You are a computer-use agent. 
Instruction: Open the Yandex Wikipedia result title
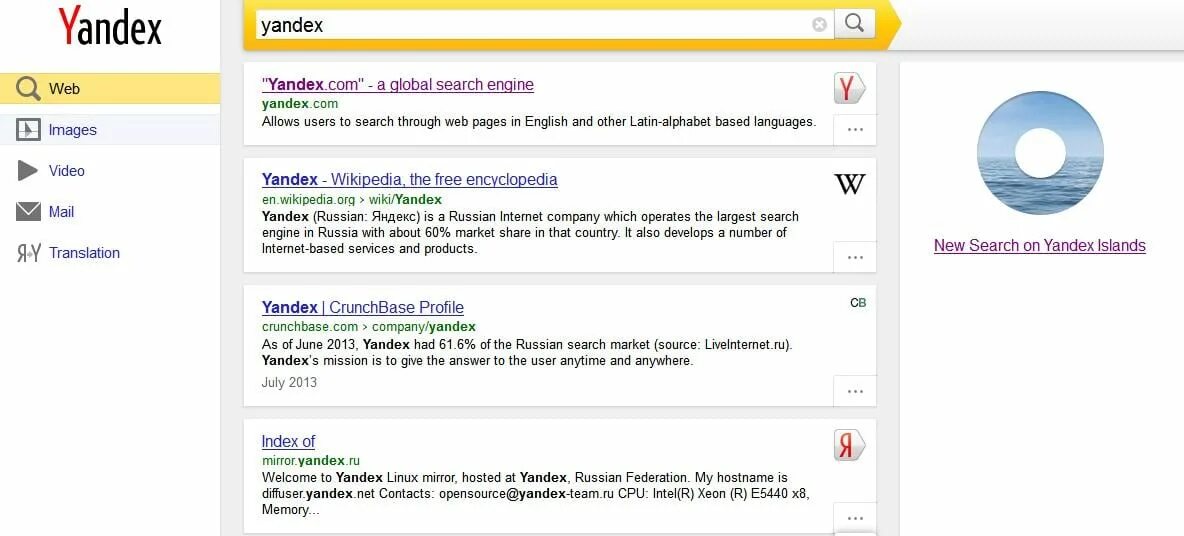click(x=409, y=180)
